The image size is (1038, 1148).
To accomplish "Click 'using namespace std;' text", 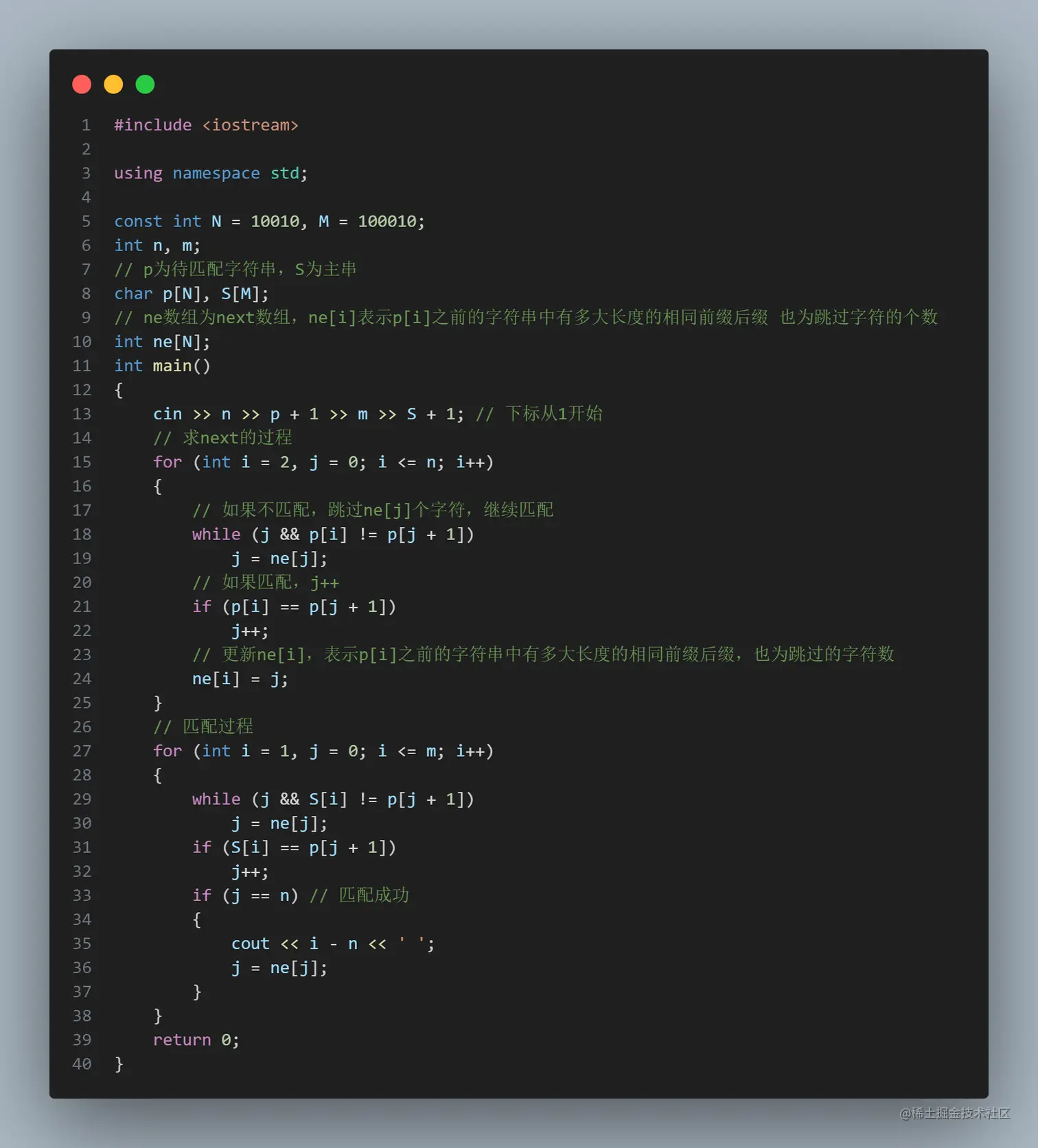I will tap(211, 173).
